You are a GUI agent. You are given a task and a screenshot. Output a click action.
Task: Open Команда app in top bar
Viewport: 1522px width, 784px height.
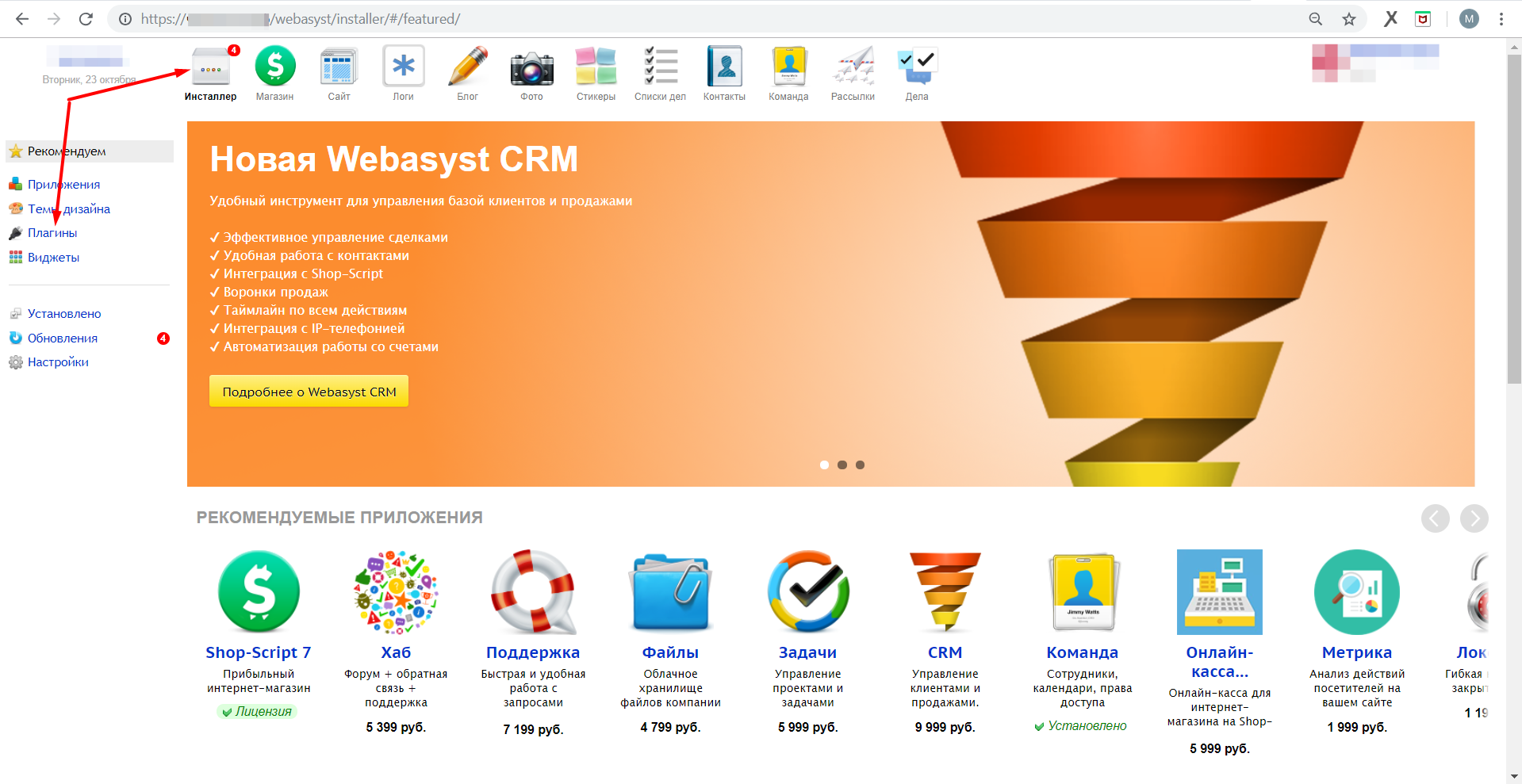(789, 67)
